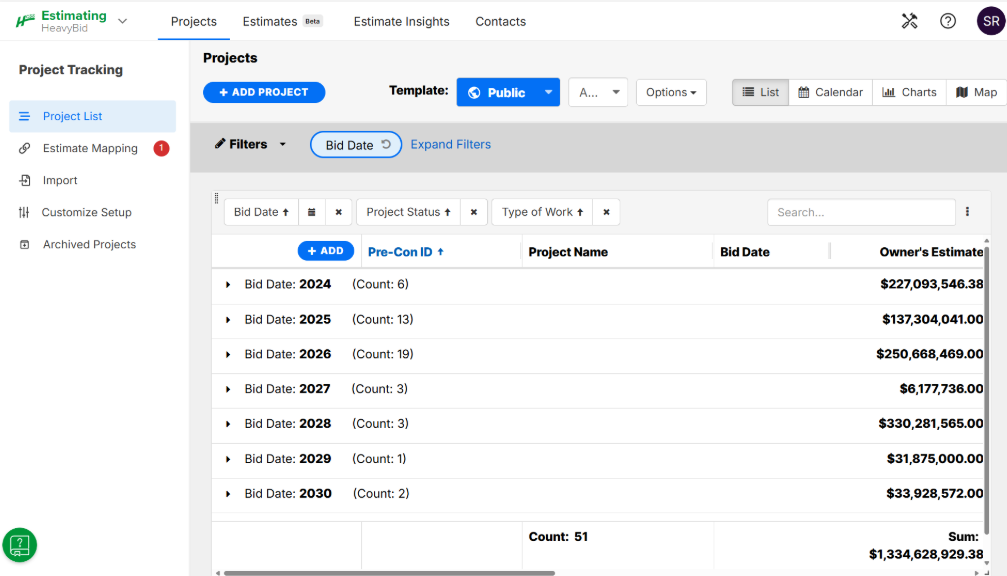Switch to the Charts view
The height and width of the screenshot is (576, 1007).
(909, 92)
